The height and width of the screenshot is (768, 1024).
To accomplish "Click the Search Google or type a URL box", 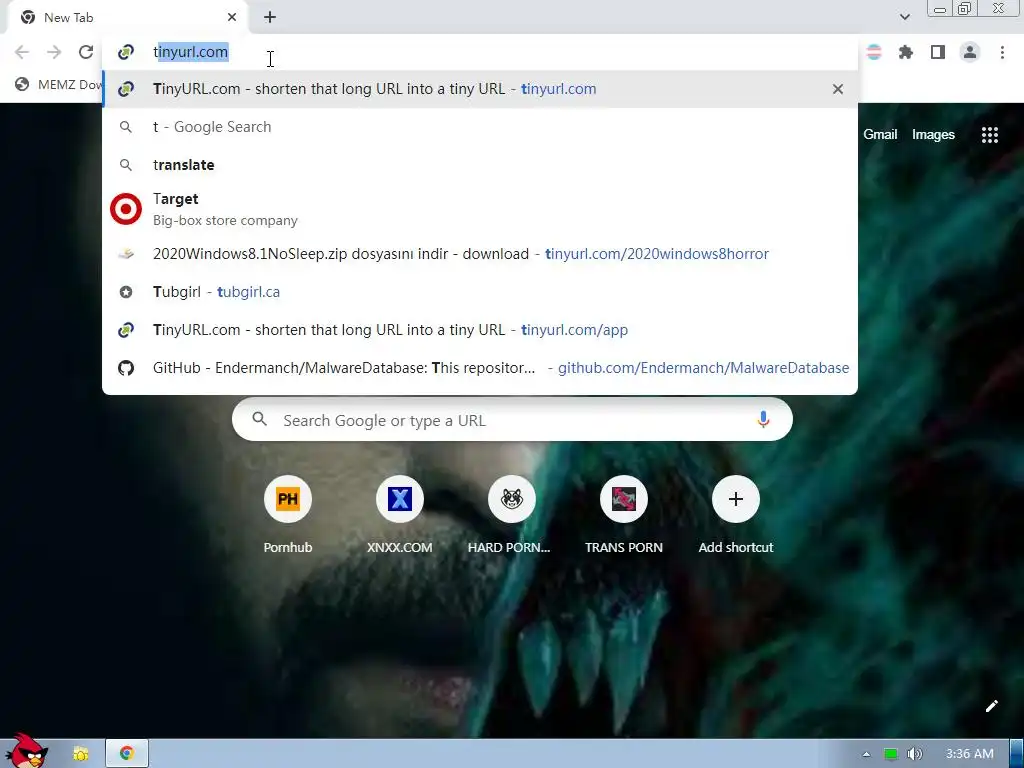I will point(513,420).
